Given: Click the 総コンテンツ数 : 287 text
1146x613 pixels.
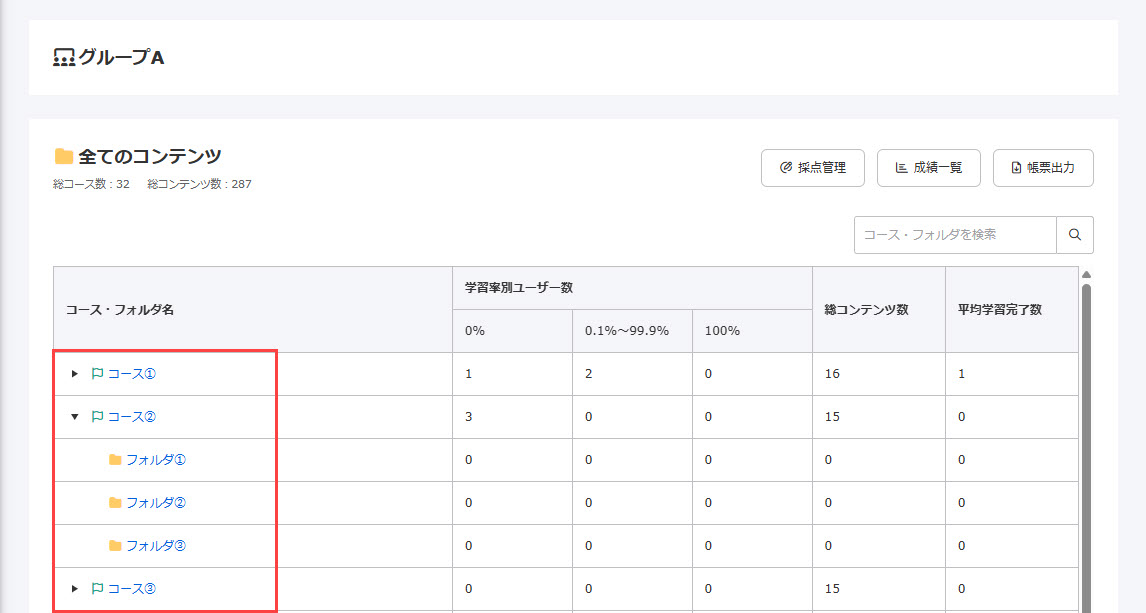Looking at the screenshot, I should [199, 184].
